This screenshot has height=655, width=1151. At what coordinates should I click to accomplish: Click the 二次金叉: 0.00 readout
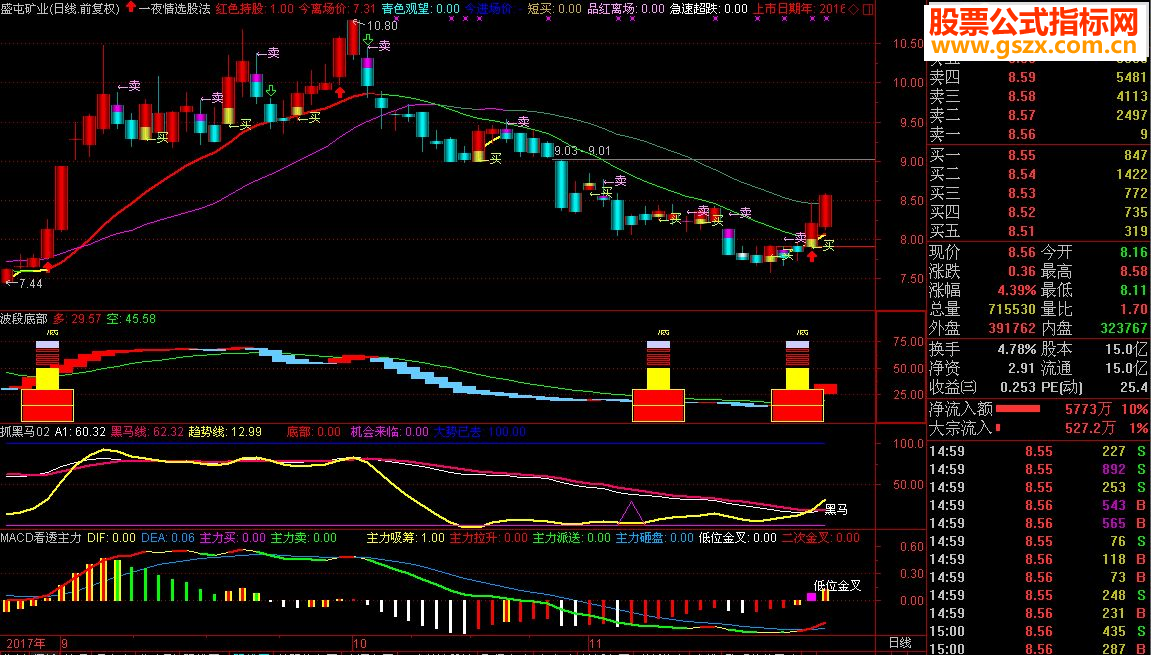click(x=821, y=538)
